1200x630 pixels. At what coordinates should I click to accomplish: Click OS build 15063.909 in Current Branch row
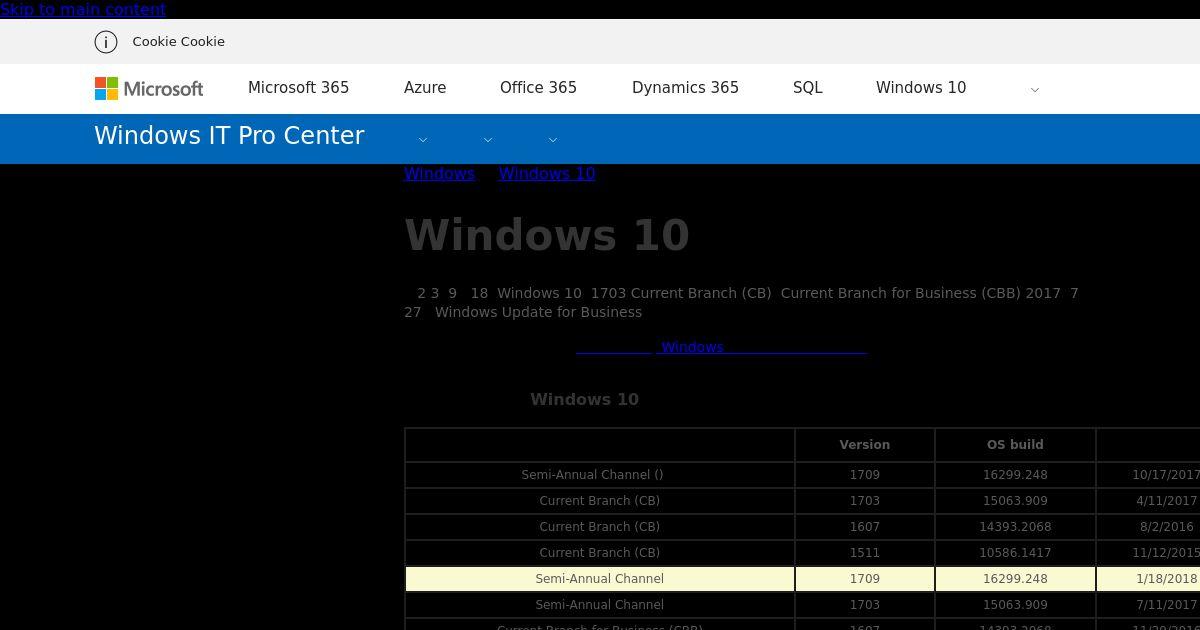tap(1015, 501)
